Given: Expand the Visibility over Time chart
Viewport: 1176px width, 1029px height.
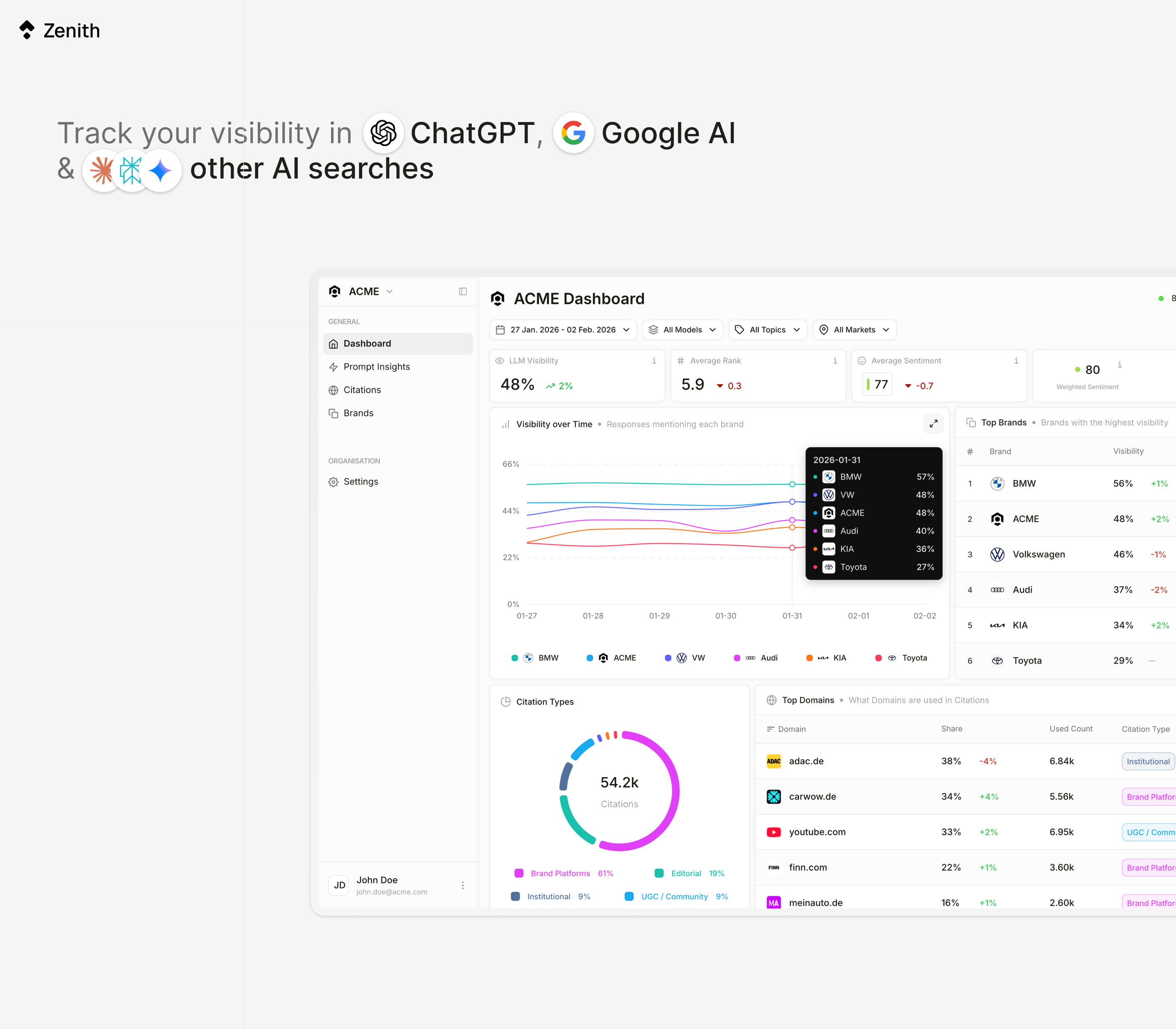Looking at the screenshot, I should click(933, 424).
